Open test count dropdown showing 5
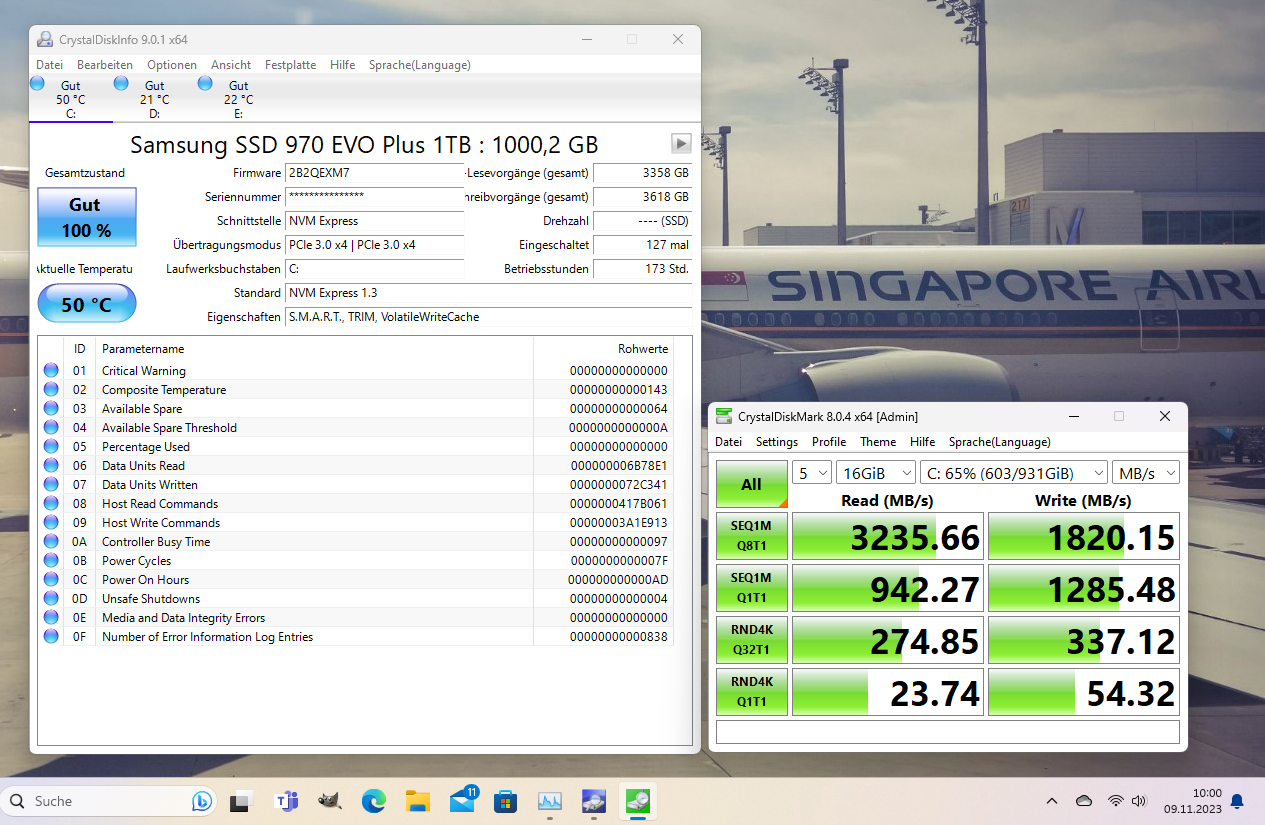Screen dimensions: 1265x825 pyautogui.click(x=812, y=472)
